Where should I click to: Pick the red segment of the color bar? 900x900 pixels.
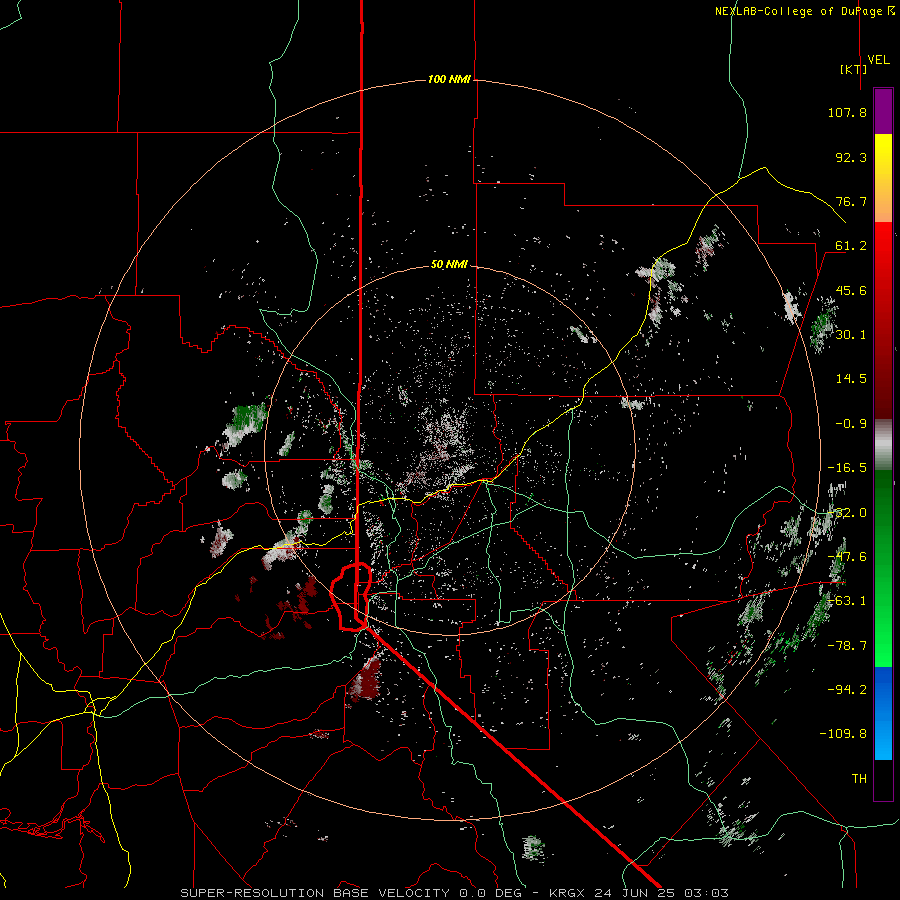[883, 320]
